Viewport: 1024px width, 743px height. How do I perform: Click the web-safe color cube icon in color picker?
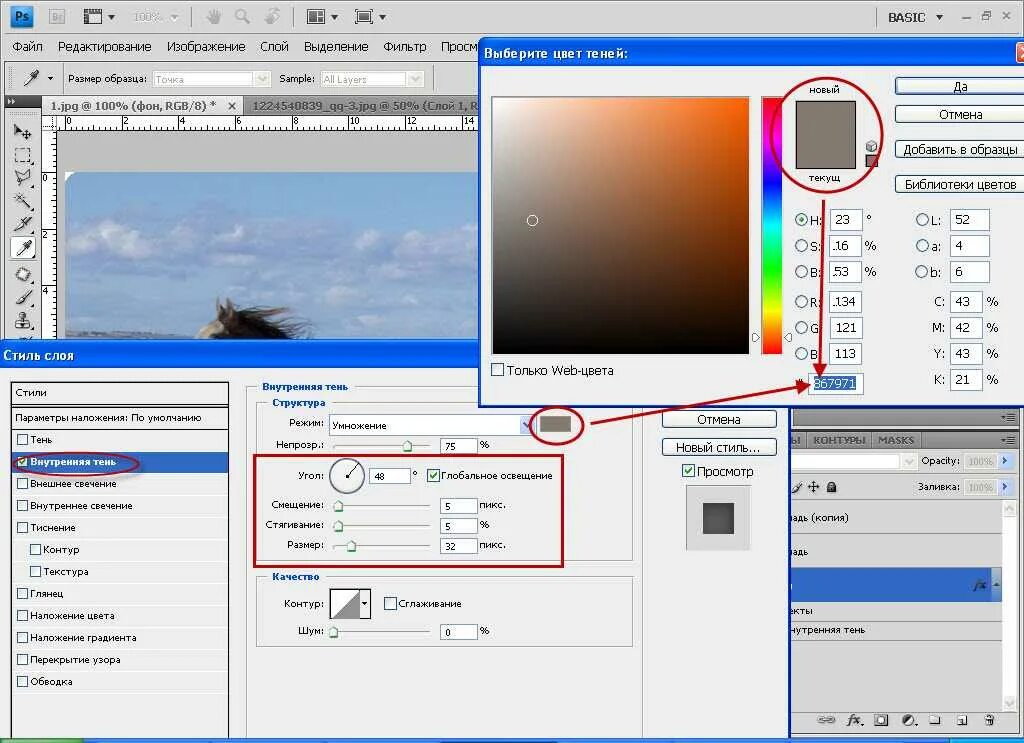(x=871, y=146)
